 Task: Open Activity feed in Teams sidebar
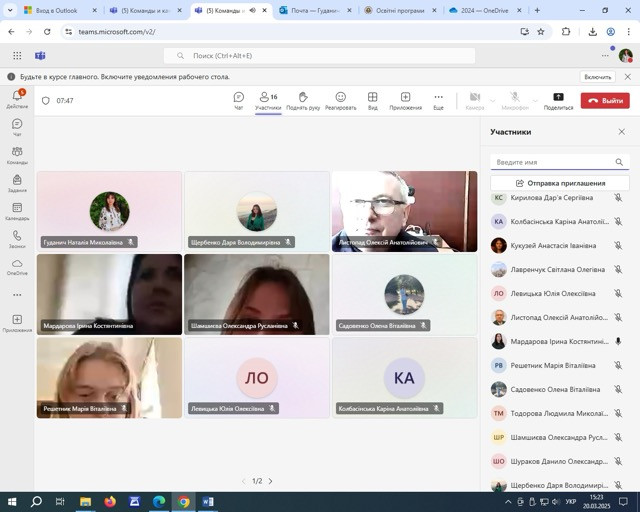point(17,99)
